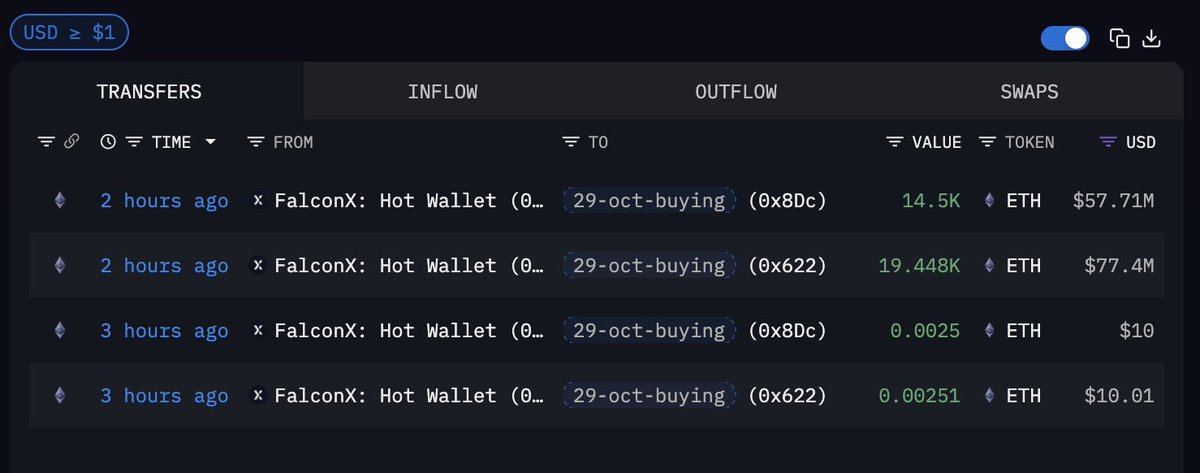Click the download icon at top right

[x=1151, y=39]
